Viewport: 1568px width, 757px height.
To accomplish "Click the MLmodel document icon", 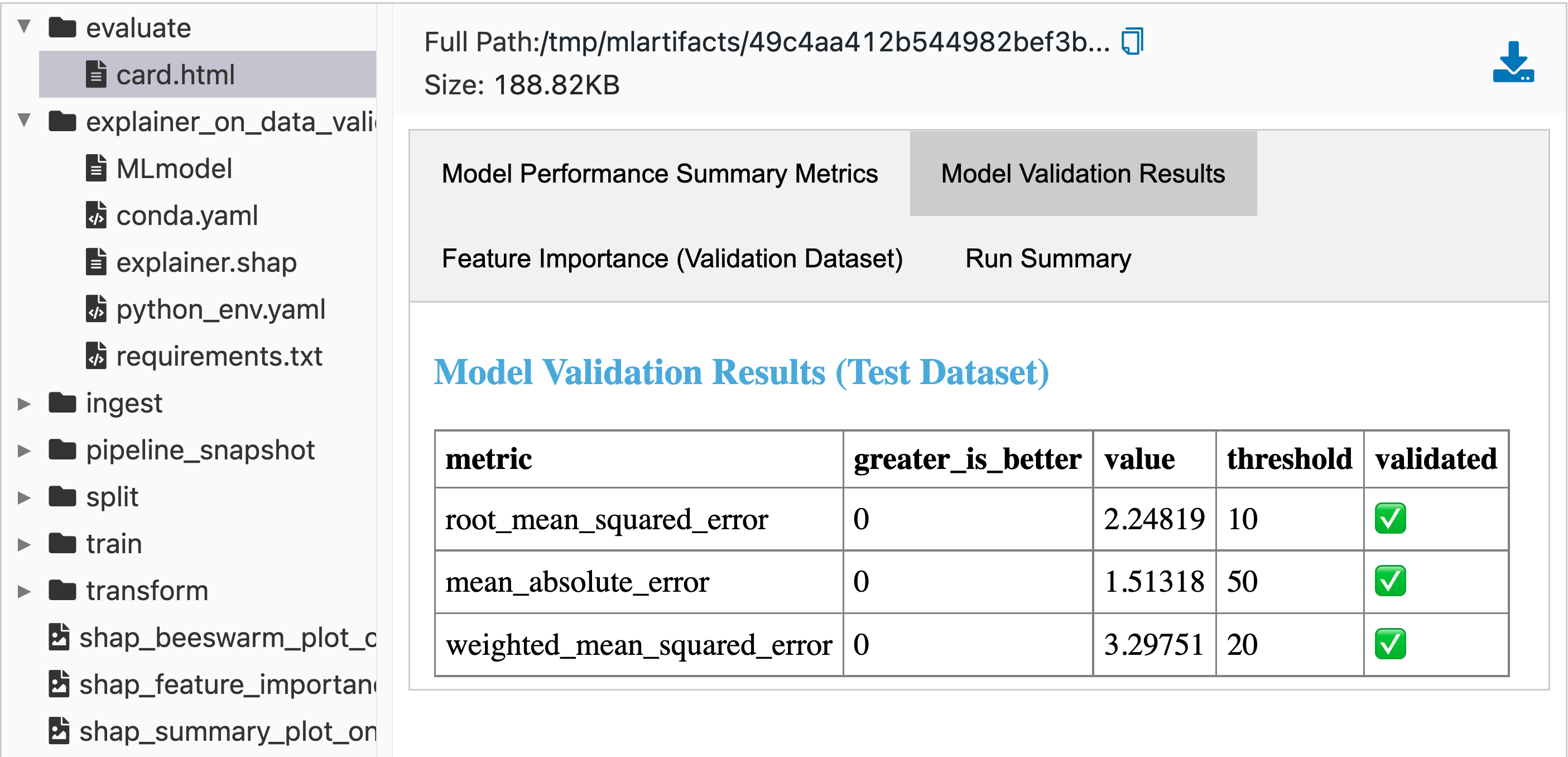I will pyautogui.click(x=96, y=168).
